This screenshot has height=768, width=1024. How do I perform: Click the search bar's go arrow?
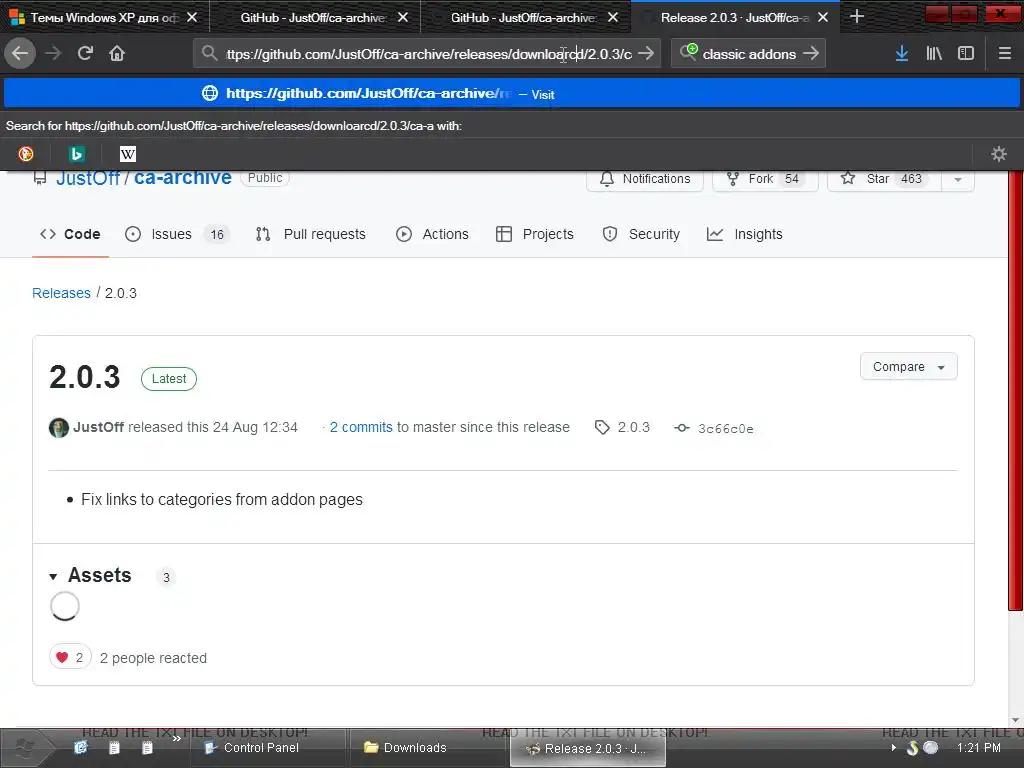click(x=810, y=54)
